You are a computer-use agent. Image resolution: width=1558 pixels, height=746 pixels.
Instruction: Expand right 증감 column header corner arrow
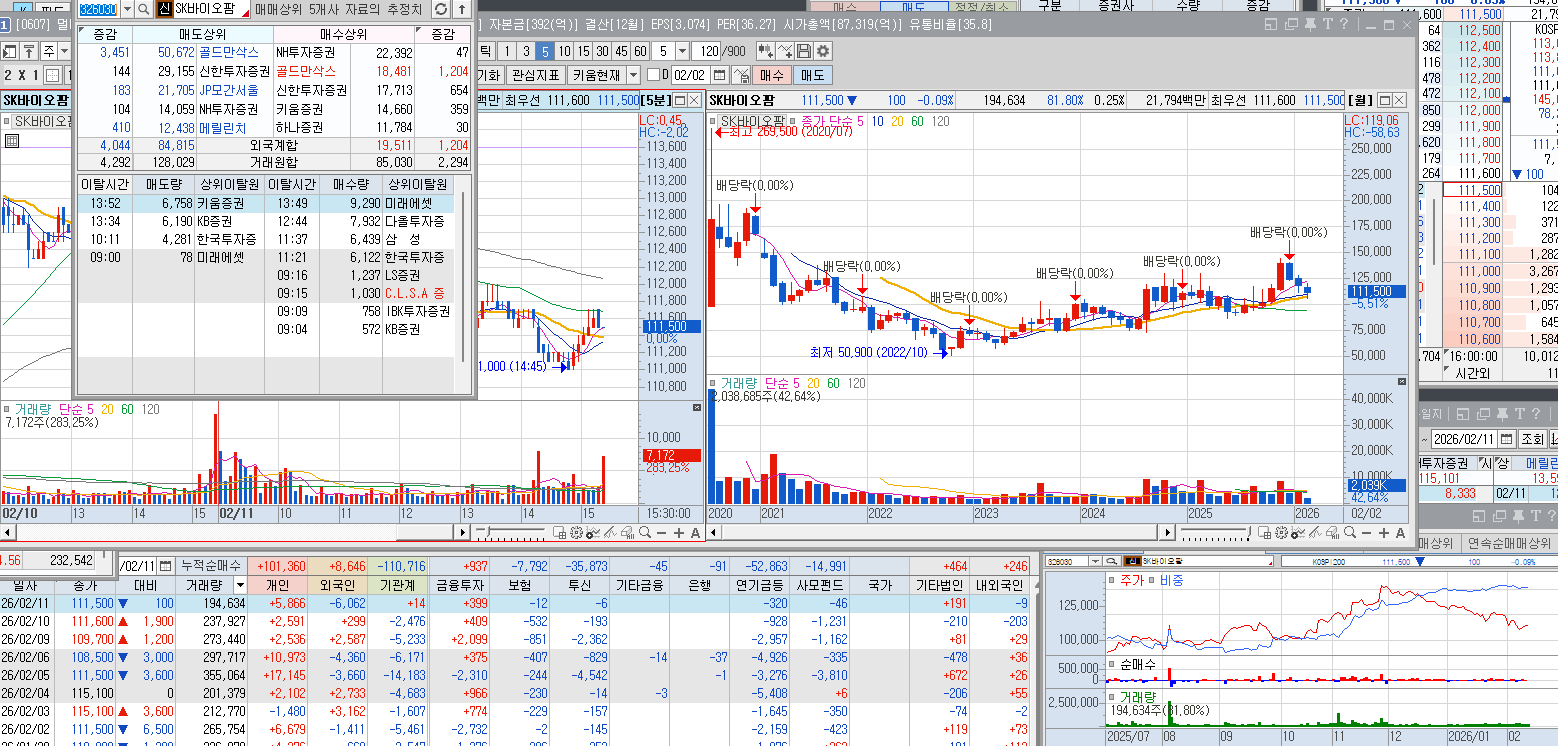point(418,29)
